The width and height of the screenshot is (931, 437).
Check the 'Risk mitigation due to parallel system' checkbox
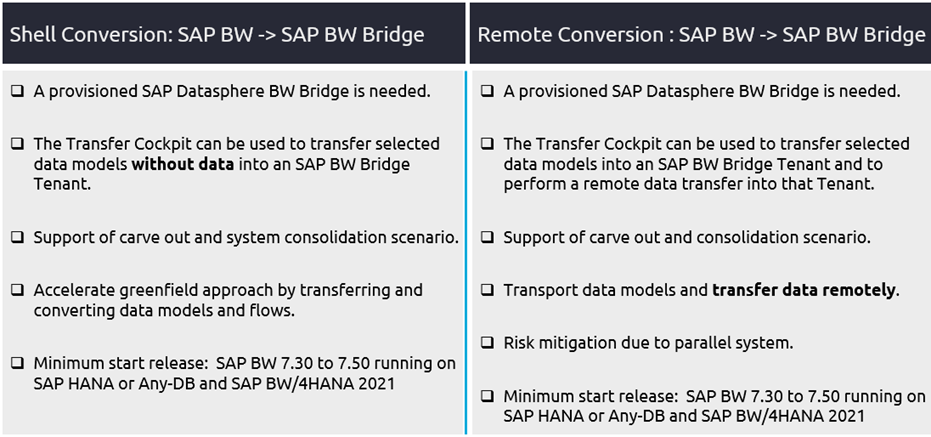coord(487,343)
